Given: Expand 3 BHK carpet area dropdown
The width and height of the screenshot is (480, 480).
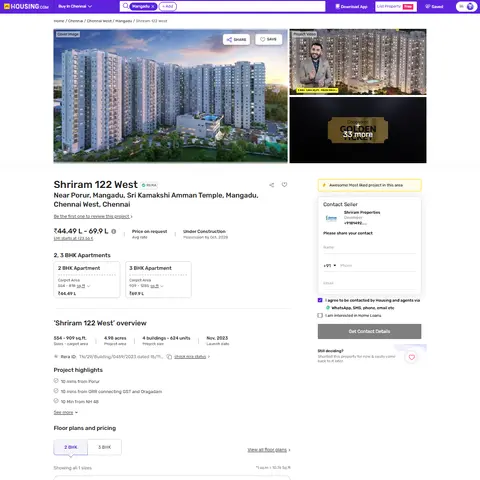Looking at the screenshot, I should [x=162, y=286].
